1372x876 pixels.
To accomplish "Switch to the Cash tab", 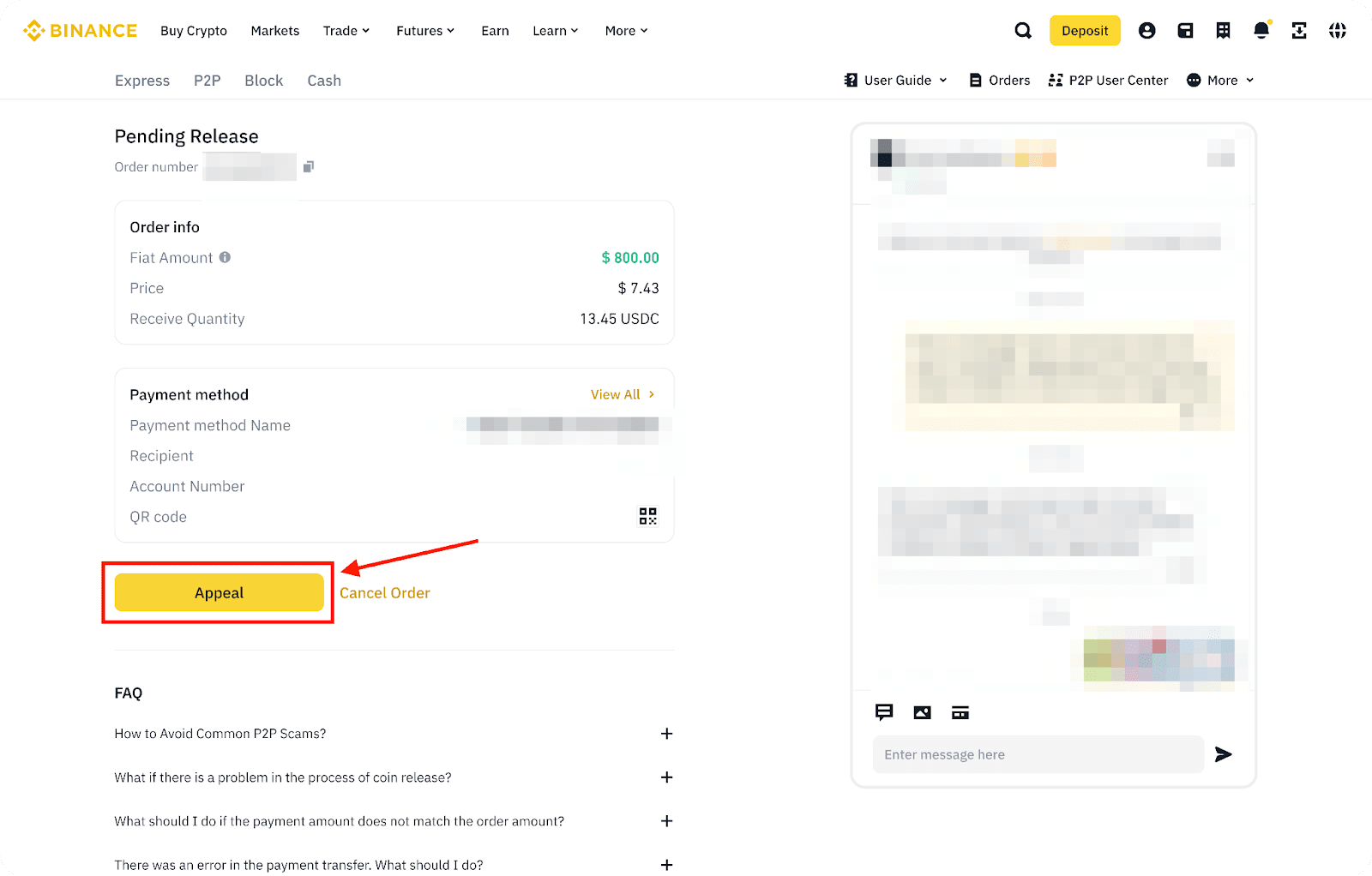I will tap(324, 81).
